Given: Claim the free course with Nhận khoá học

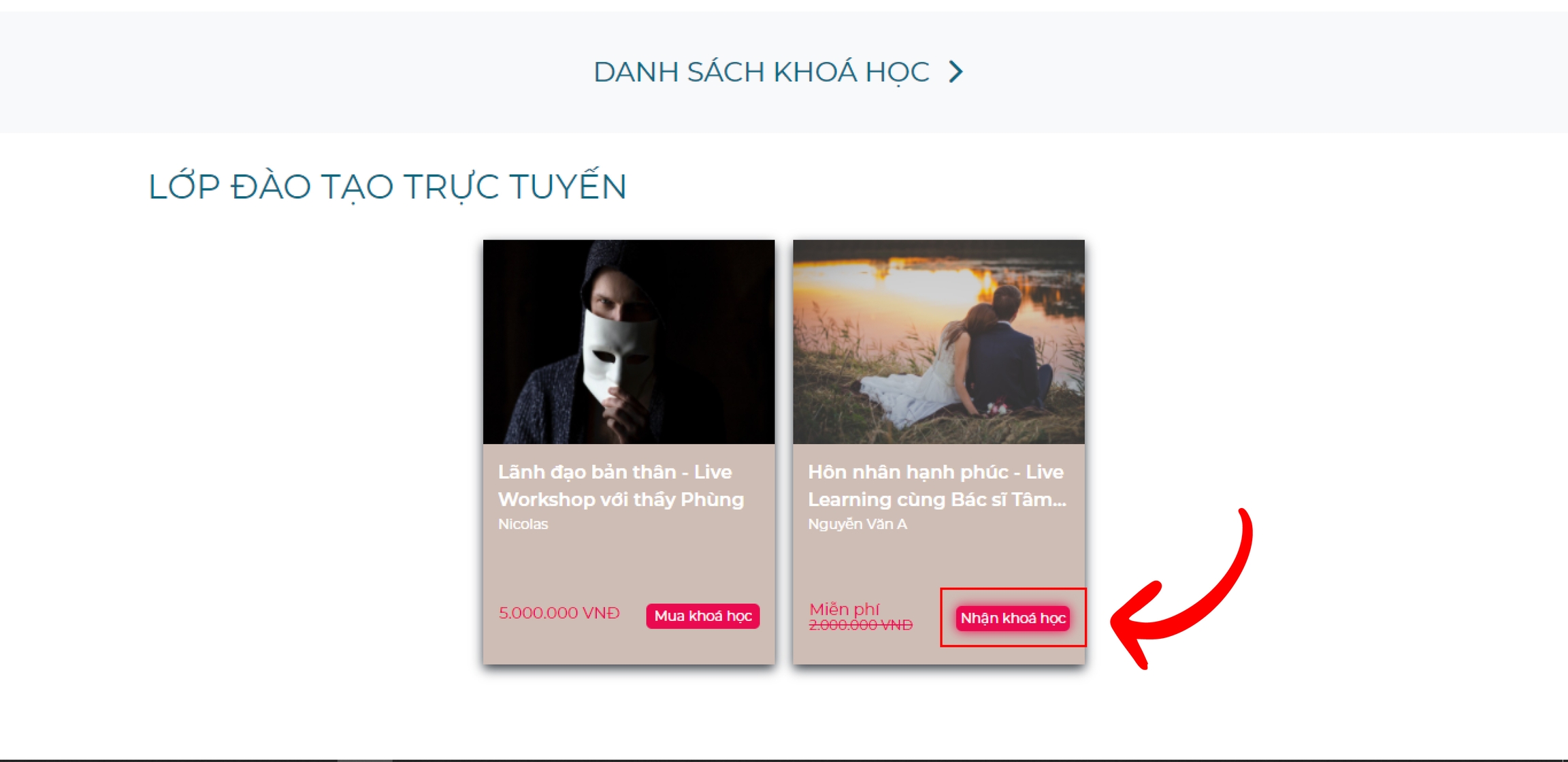Looking at the screenshot, I should coord(1013,618).
